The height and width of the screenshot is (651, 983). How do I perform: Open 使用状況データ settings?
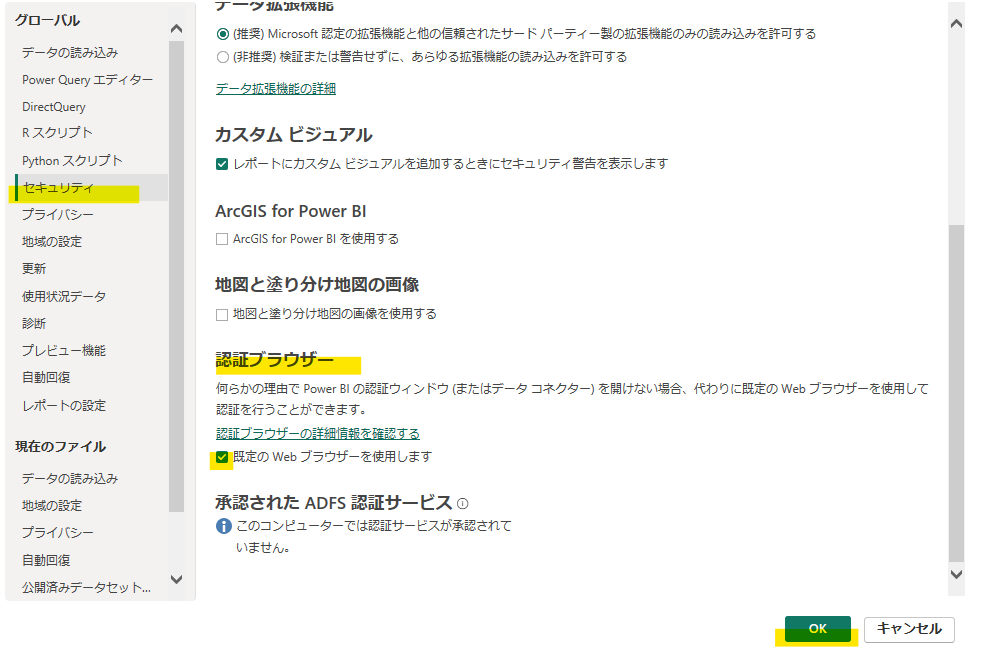64,296
